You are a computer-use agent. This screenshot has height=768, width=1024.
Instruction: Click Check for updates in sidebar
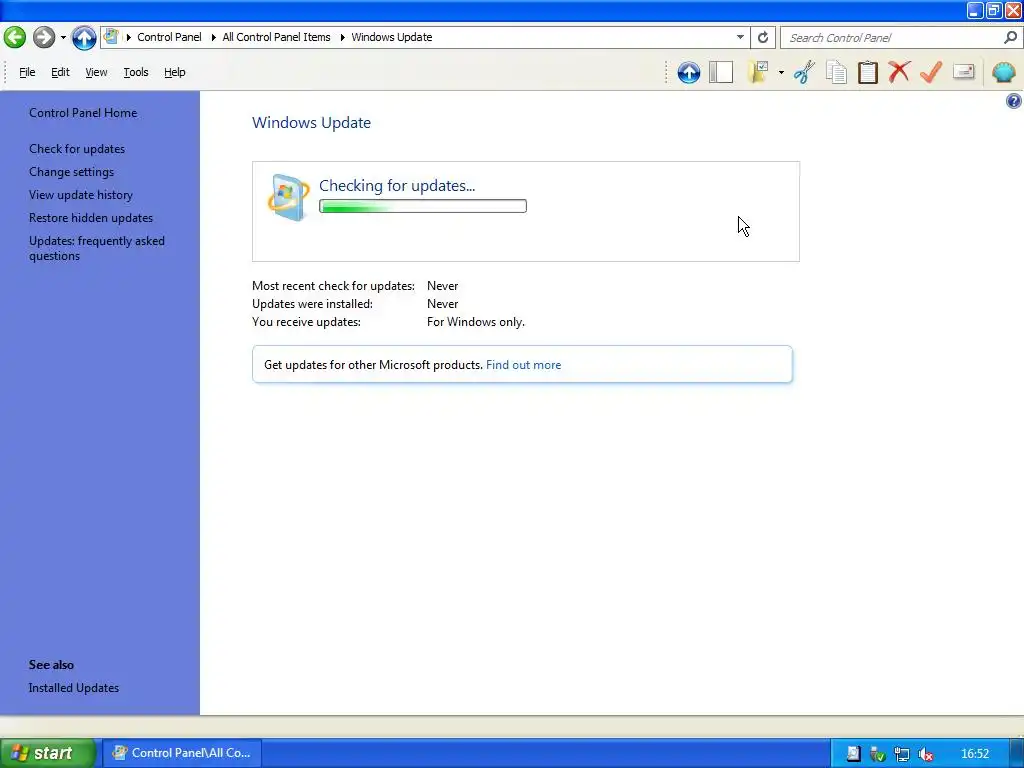tap(77, 149)
